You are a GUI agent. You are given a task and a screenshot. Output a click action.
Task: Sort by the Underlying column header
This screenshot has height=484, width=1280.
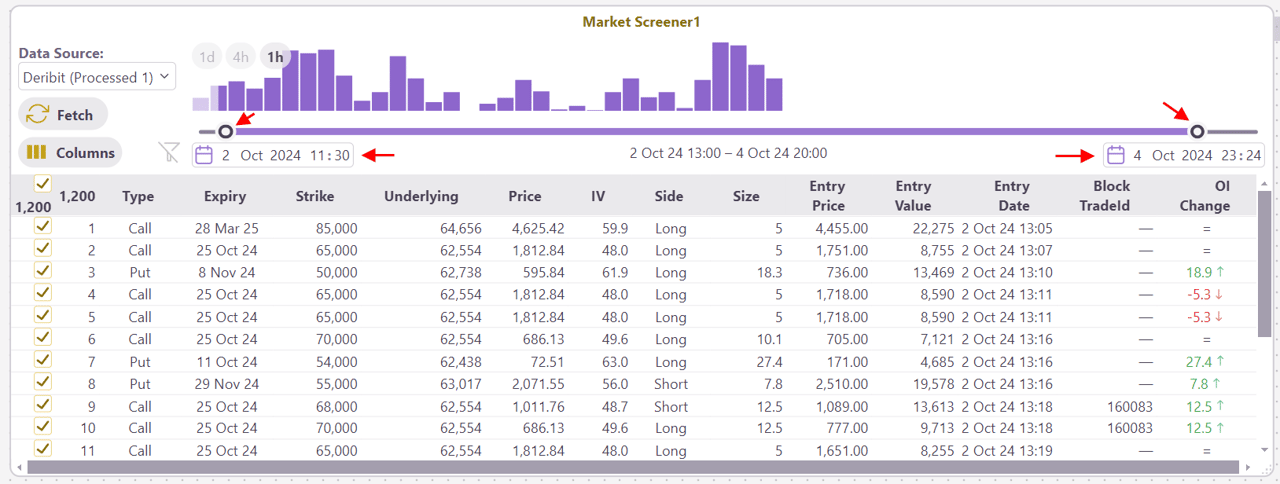pyautogui.click(x=421, y=196)
